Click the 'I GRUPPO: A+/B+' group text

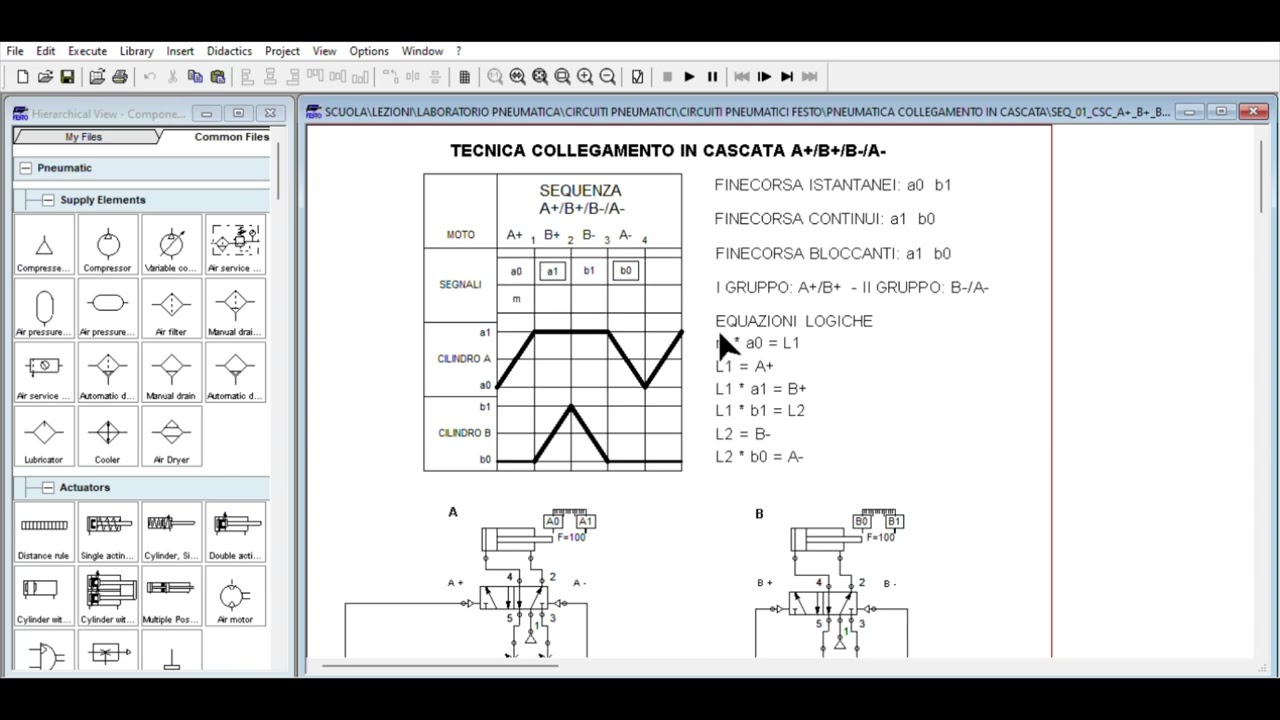click(778, 287)
